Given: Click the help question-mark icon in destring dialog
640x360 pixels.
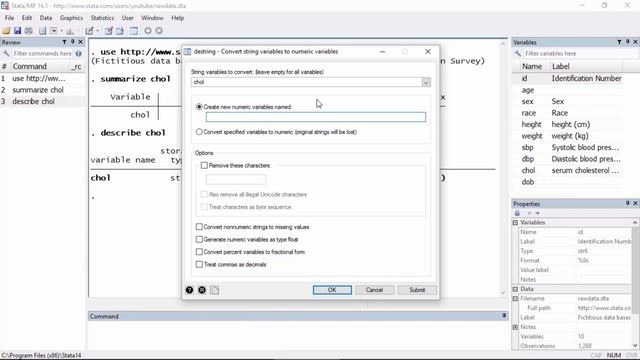Looking at the screenshot, I should tap(189, 290).
